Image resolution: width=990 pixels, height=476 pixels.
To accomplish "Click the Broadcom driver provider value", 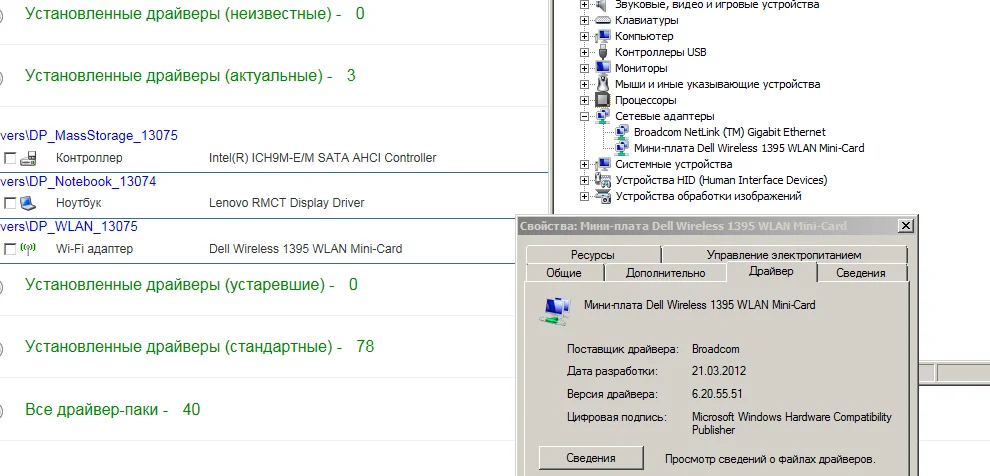I will [715, 349].
